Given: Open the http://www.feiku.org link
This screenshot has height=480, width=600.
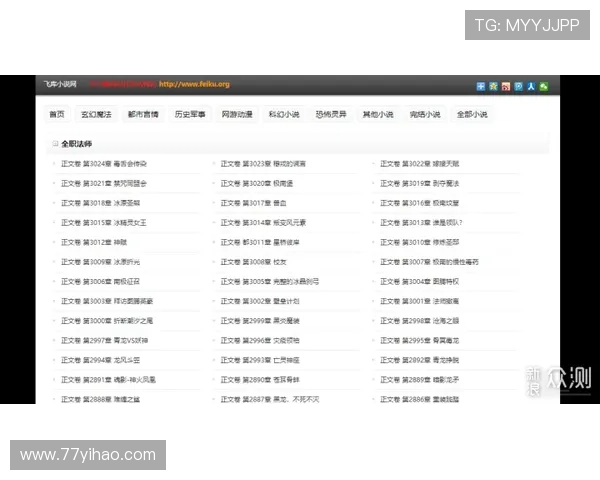Looking at the screenshot, I should click(x=194, y=84).
